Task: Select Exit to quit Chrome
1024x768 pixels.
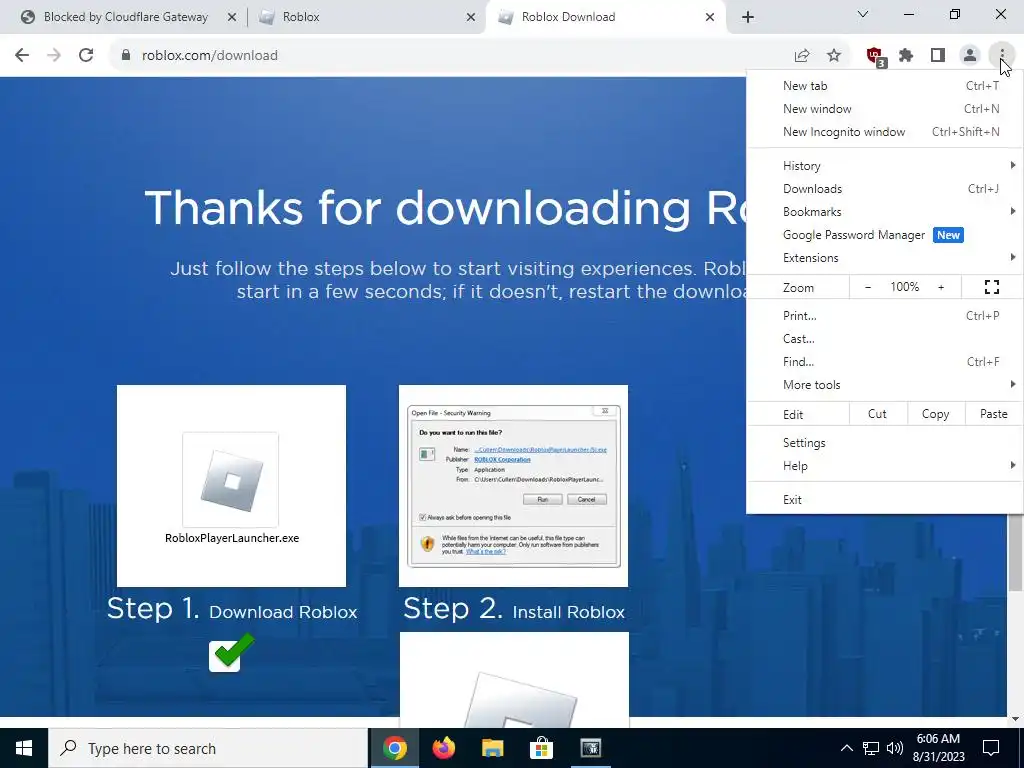Action: click(884, 500)
